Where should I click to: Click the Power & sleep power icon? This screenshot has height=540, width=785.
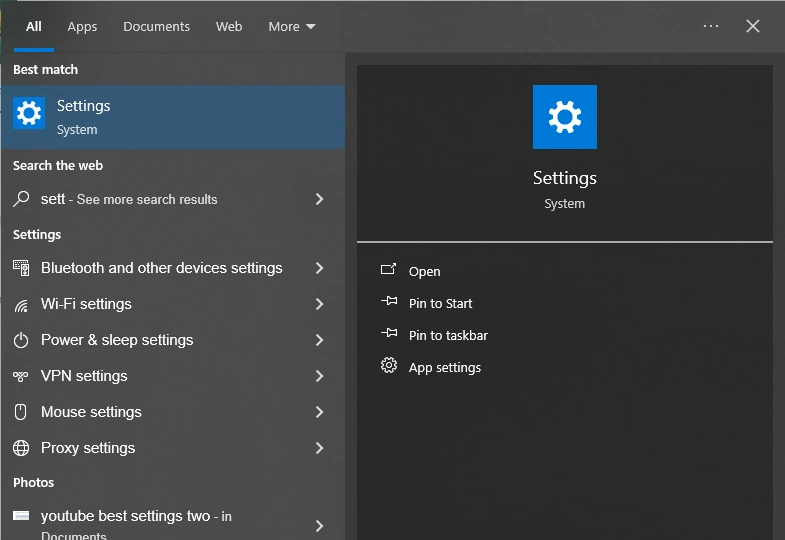point(21,340)
